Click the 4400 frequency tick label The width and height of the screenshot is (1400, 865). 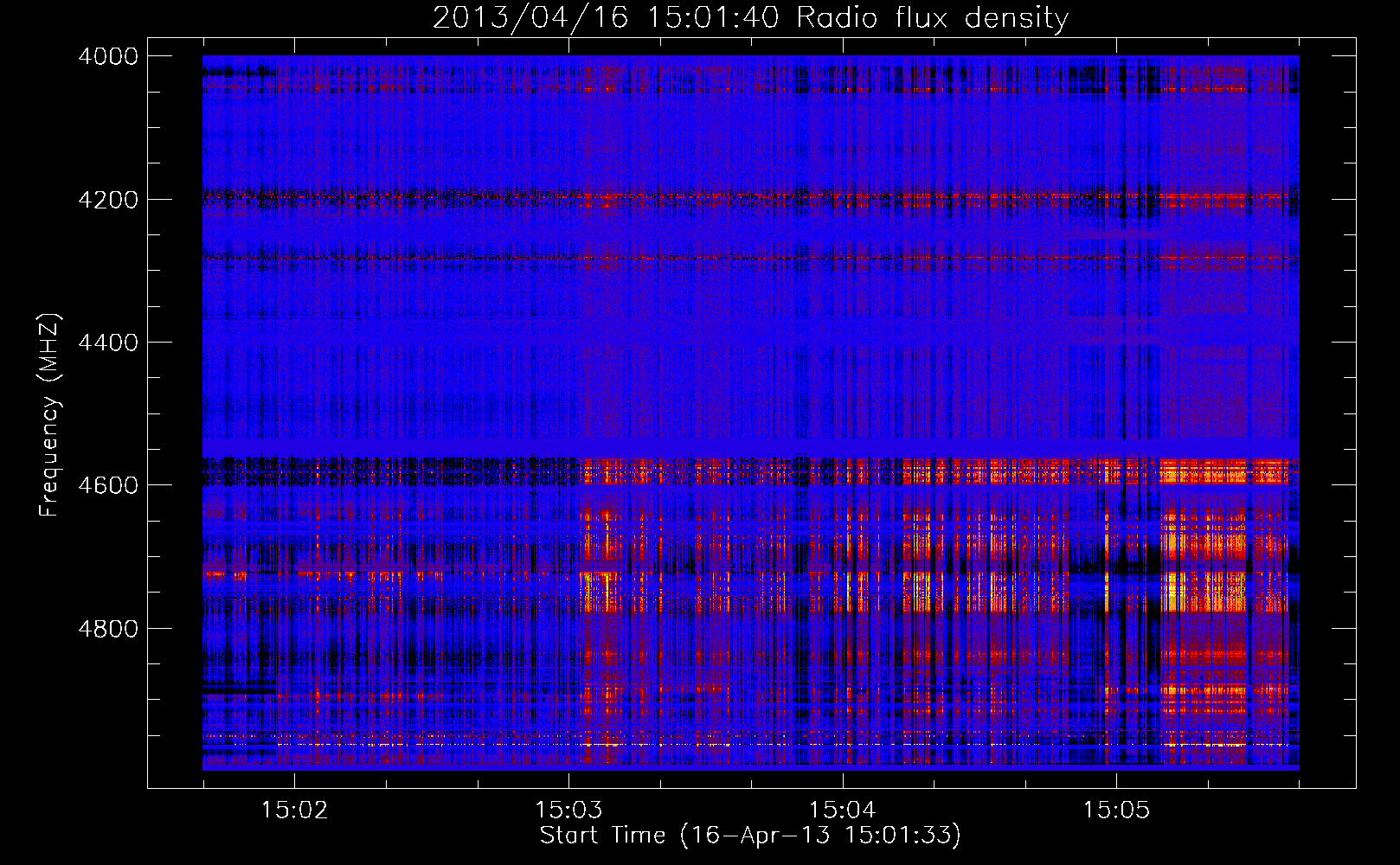pyautogui.click(x=108, y=343)
